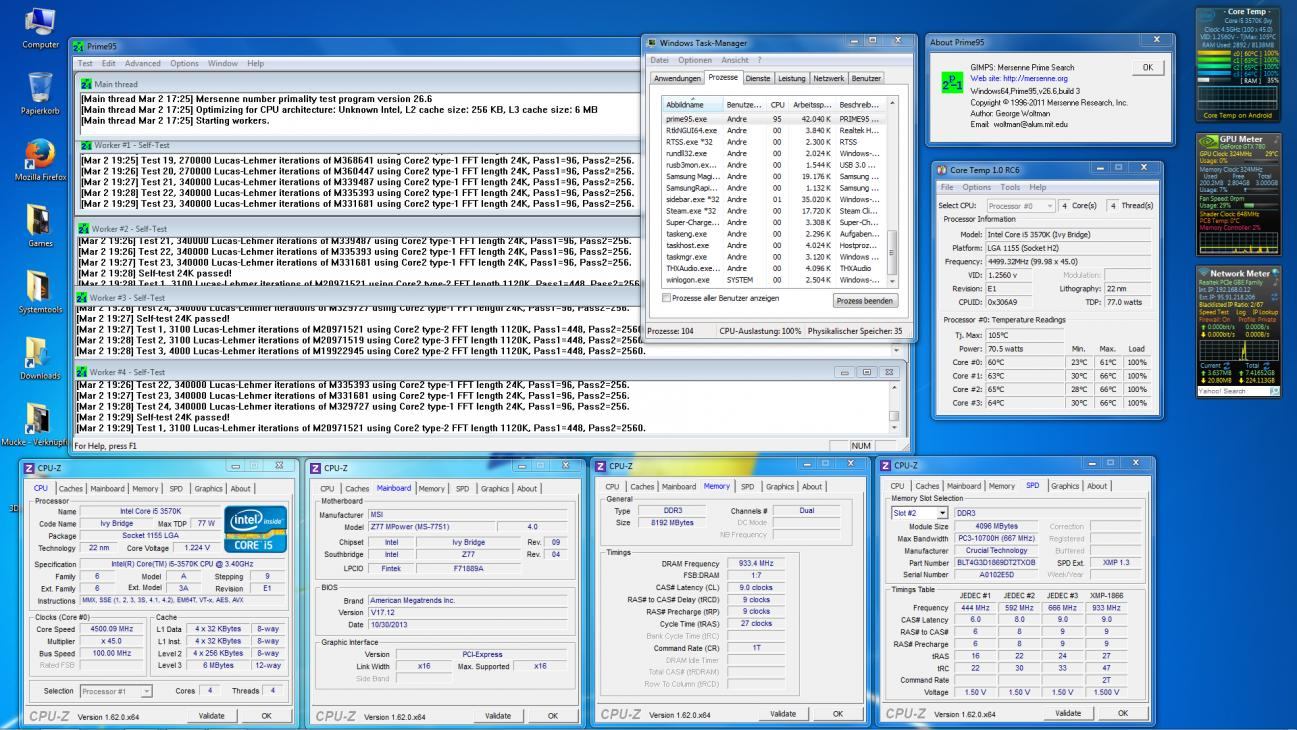
Task: Switch to the Dienste tab in Task-Manager
Action: point(758,78)
